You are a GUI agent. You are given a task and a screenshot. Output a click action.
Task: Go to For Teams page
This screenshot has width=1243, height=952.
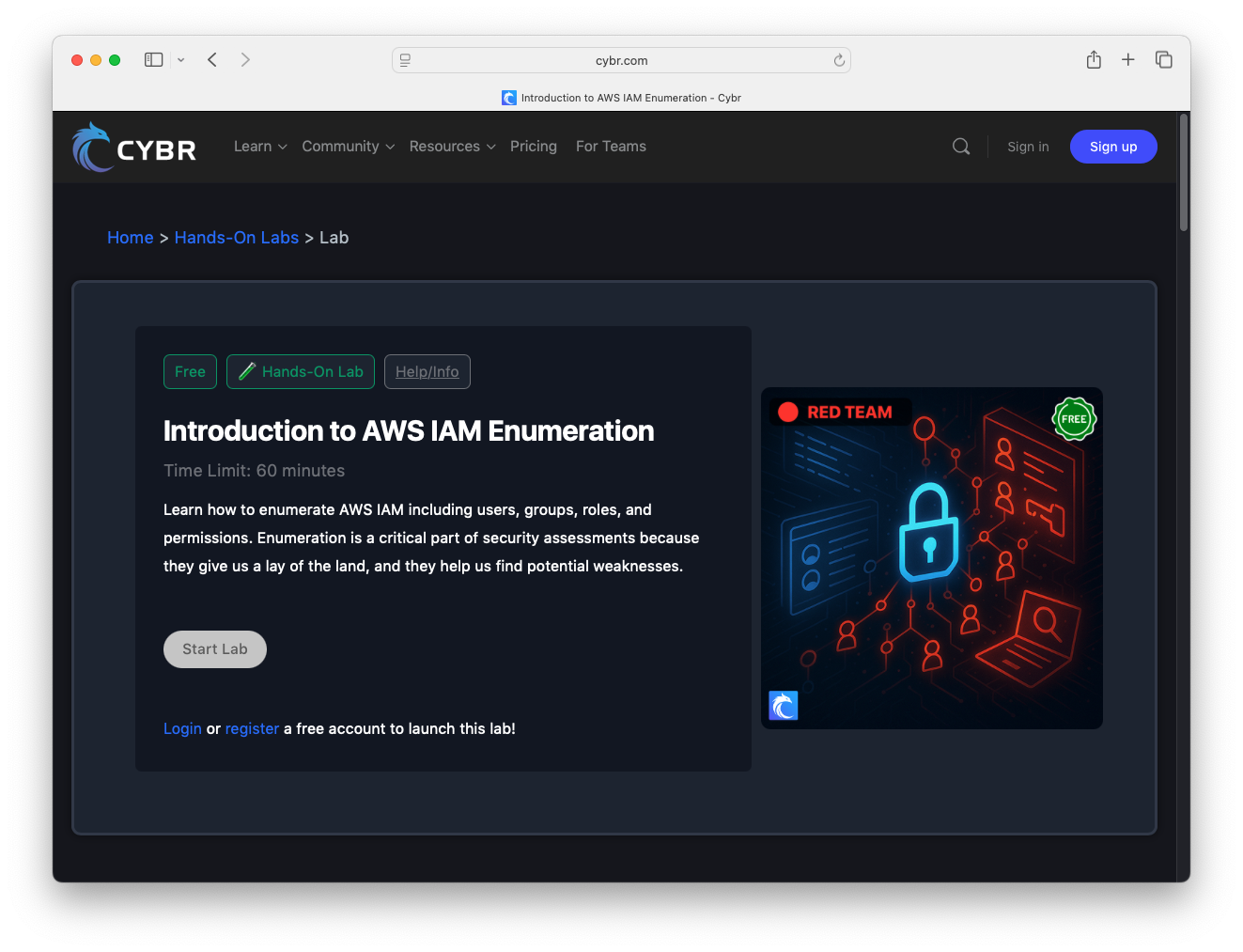[611, 147]
